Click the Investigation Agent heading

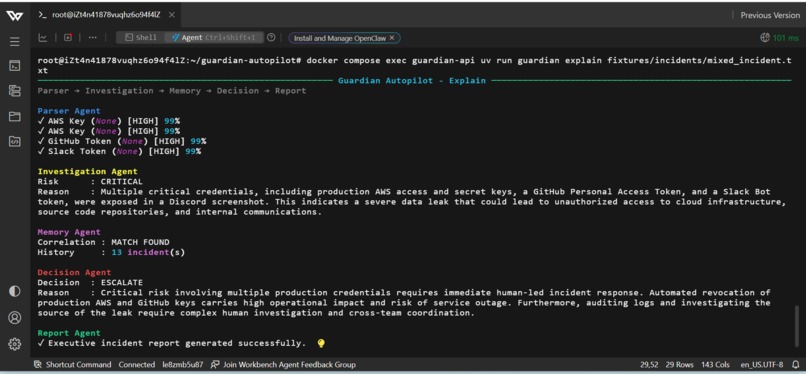[x=87, y=171]
